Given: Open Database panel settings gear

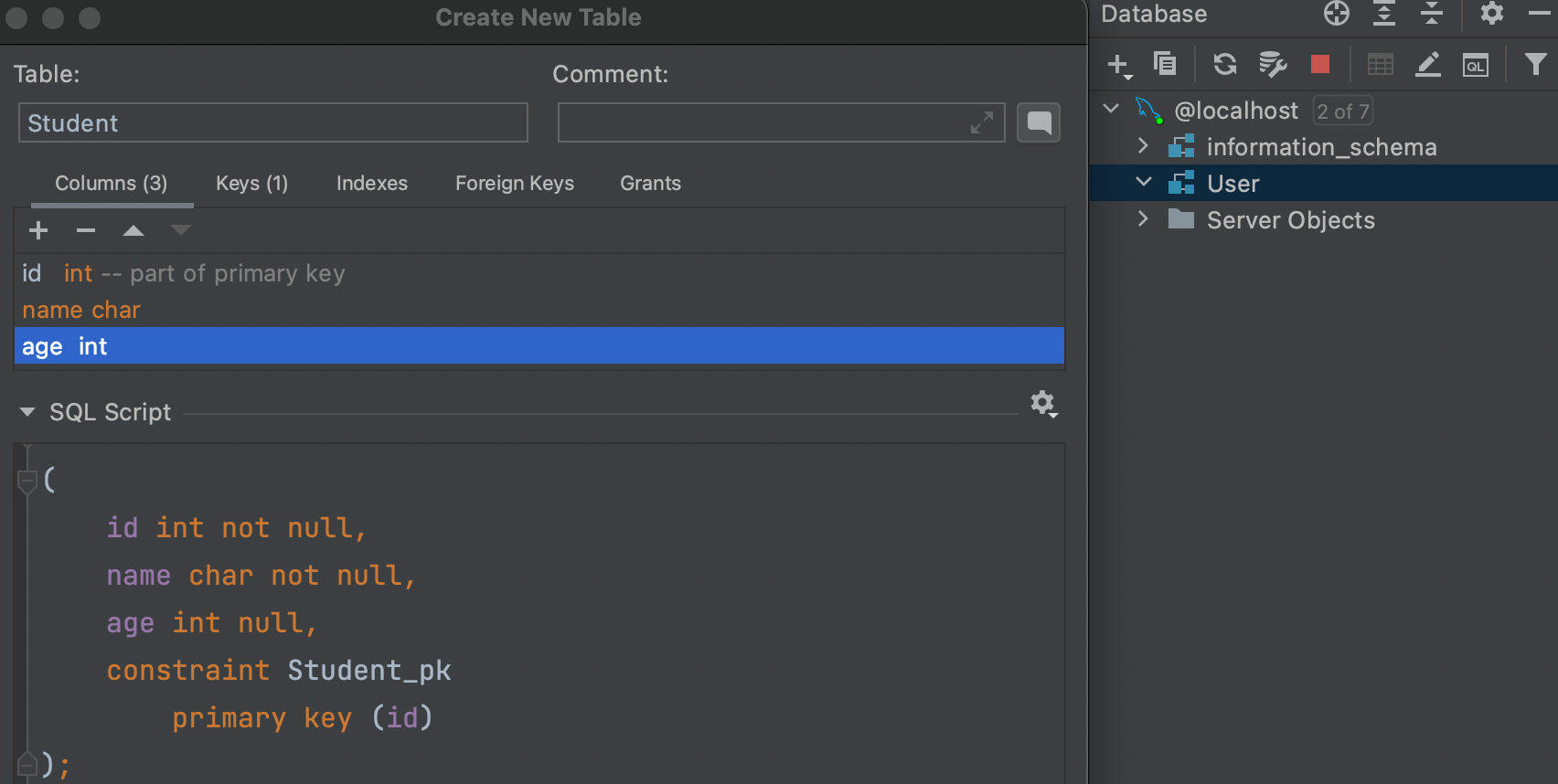Looking at the screenshot, I should click(x=1492, y=13).
